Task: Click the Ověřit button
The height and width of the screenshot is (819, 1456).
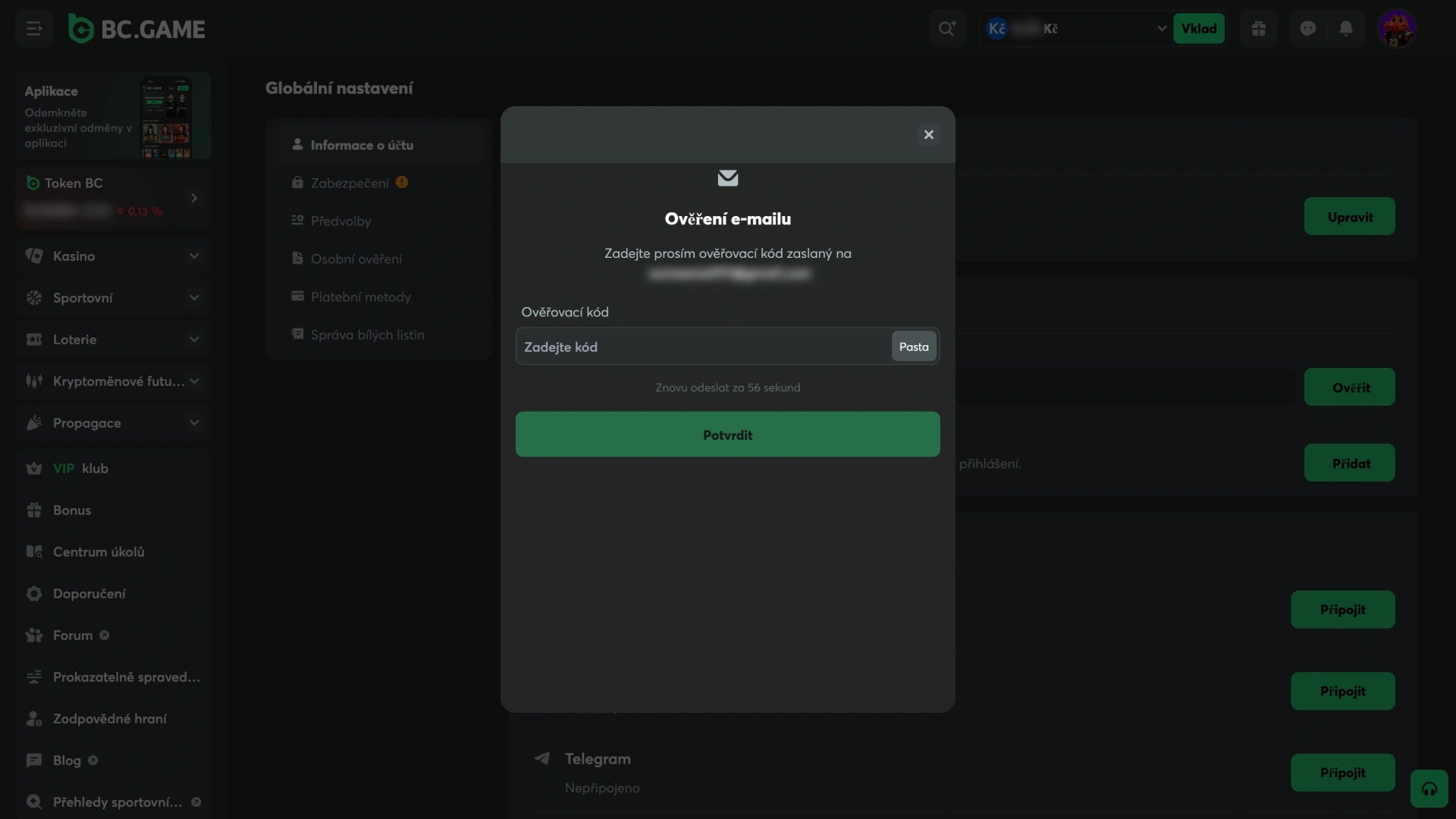Action: [x=1350, y=387]
